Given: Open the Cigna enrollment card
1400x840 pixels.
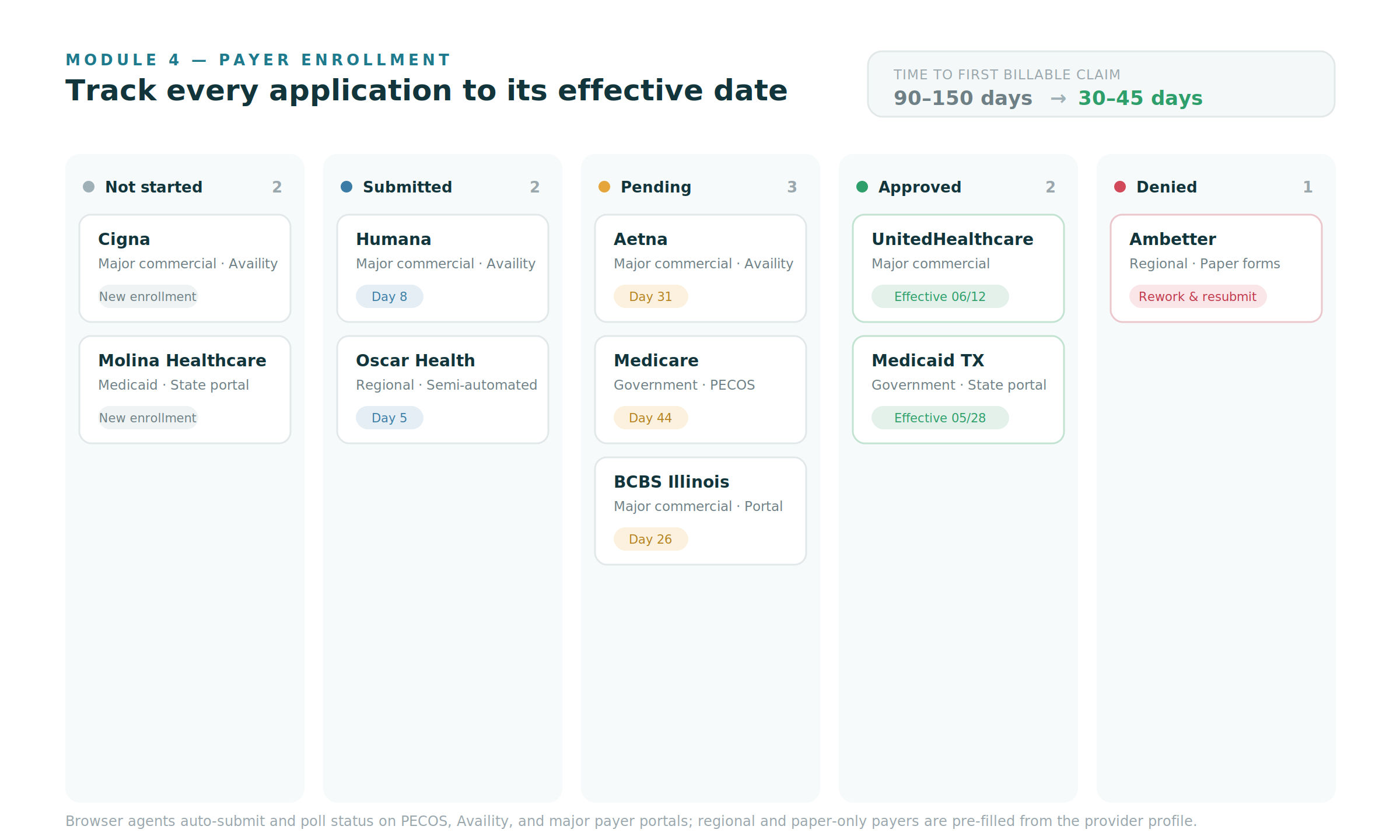Looking at the screenshot, I should (x=185, y=268).
